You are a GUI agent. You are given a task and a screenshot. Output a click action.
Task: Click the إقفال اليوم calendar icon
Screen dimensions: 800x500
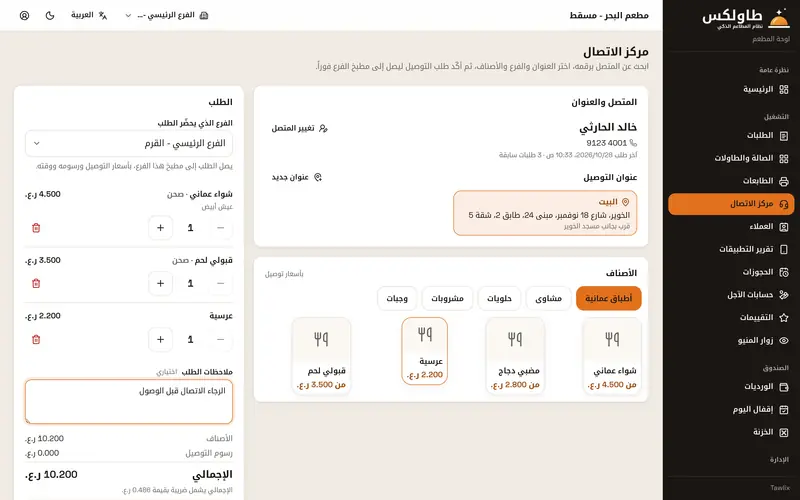click(x=784, y=409)
